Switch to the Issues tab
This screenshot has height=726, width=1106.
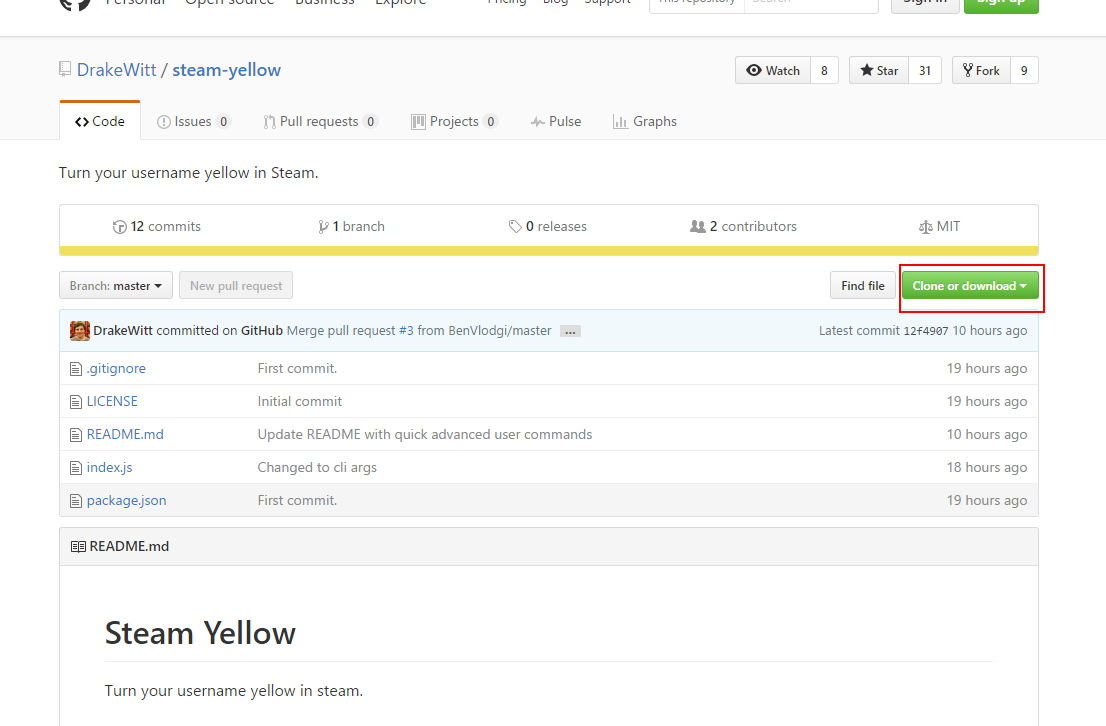[193, 121]
